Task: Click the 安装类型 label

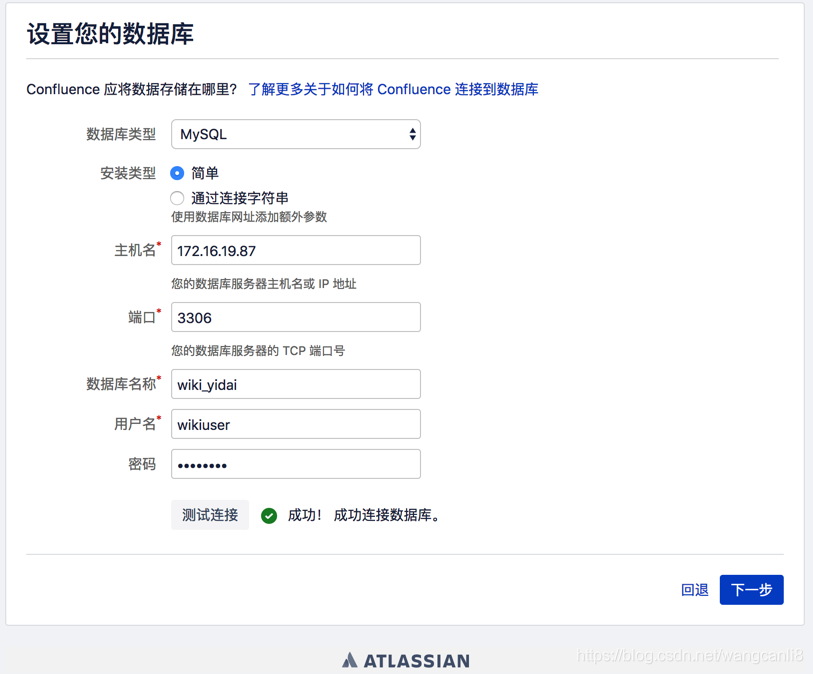Action: (x=128, y=173)
